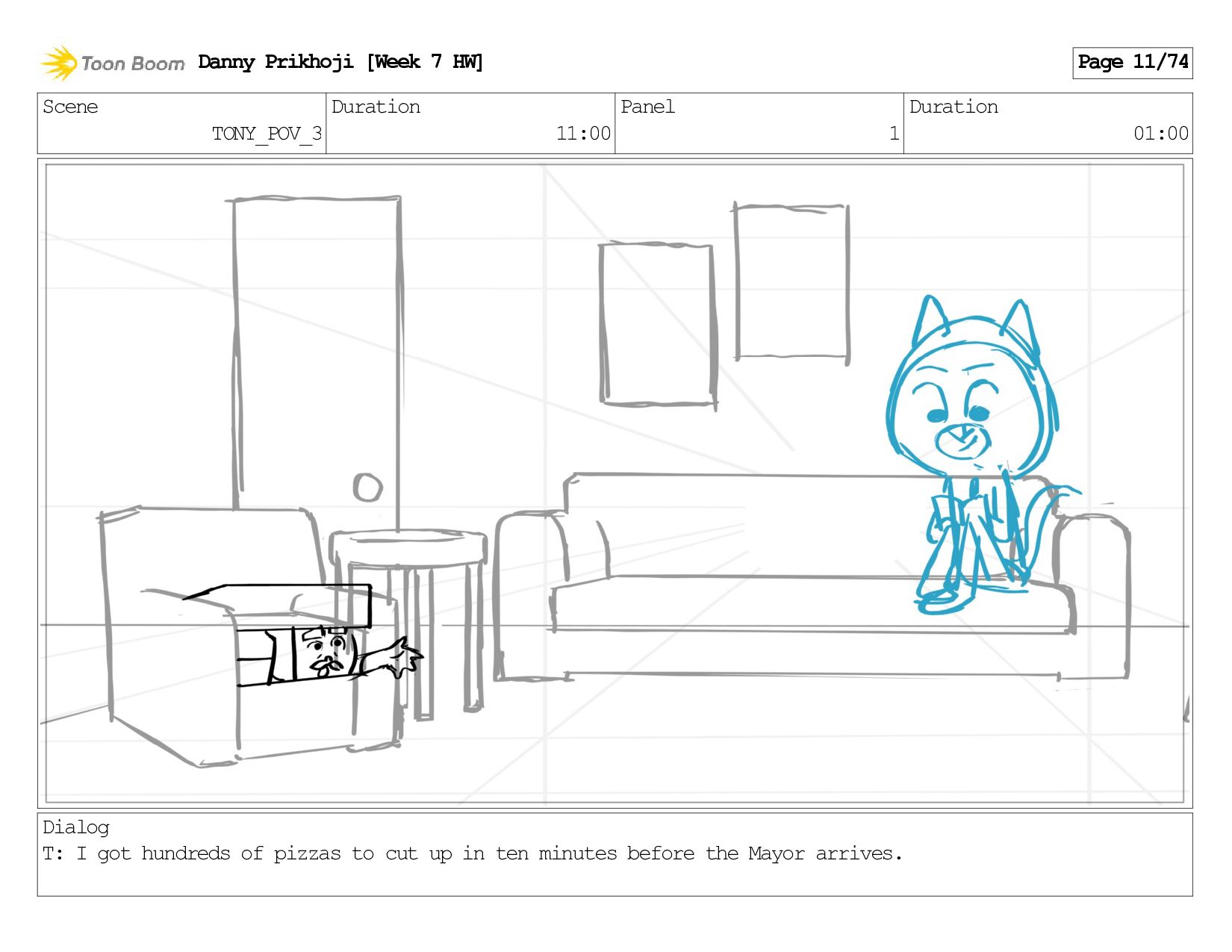Click the dialog line about hundreds of pizzas
This screenshot has height=952, width=1232.
[x=473, y=853]
